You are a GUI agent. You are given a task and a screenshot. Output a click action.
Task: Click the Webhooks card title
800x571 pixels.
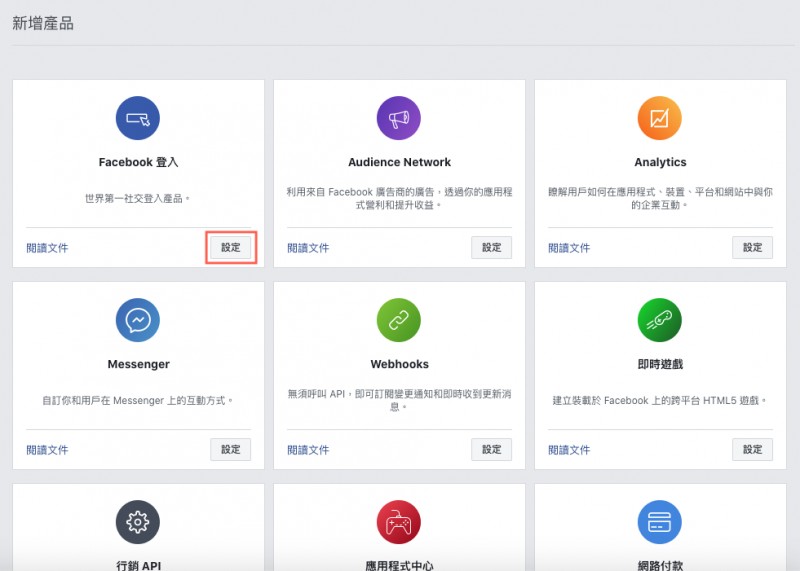(399, 364)
